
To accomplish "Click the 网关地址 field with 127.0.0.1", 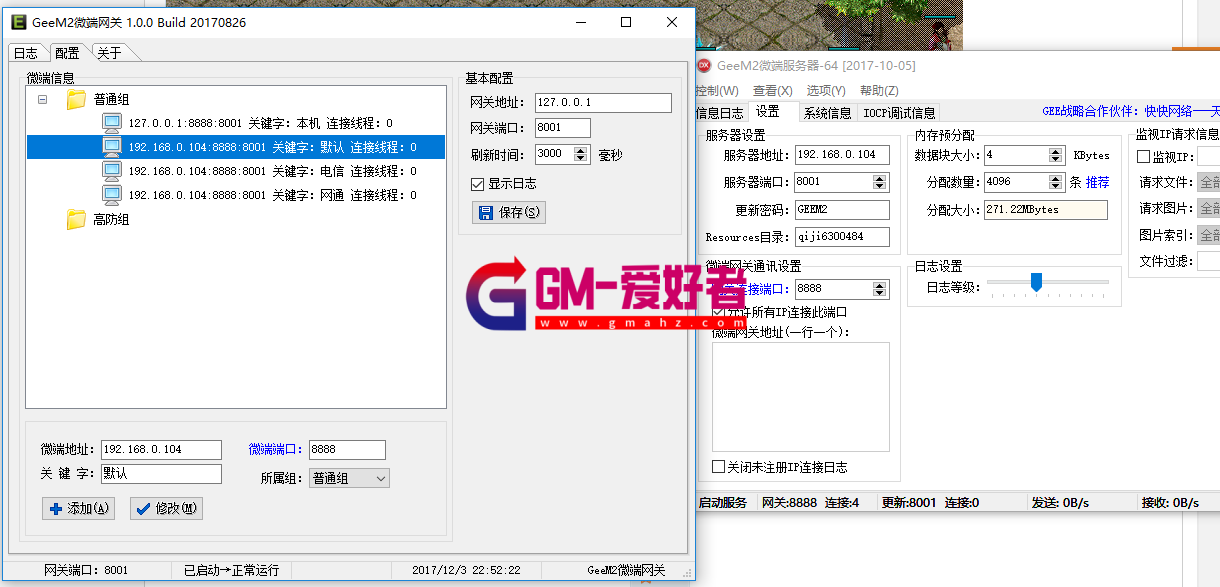I will (603, 102).
